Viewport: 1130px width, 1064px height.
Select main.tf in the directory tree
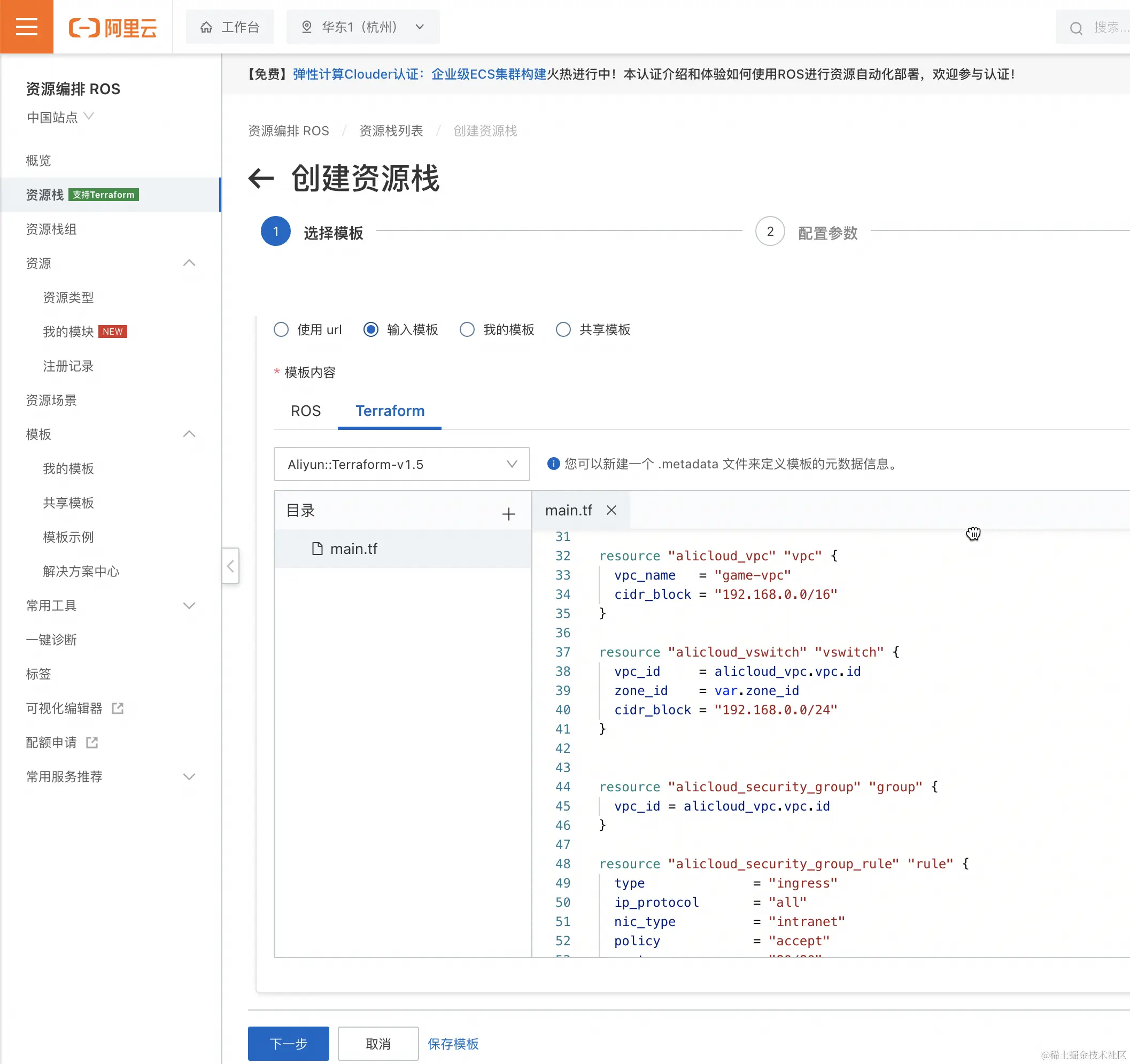(x=352, y=549)
